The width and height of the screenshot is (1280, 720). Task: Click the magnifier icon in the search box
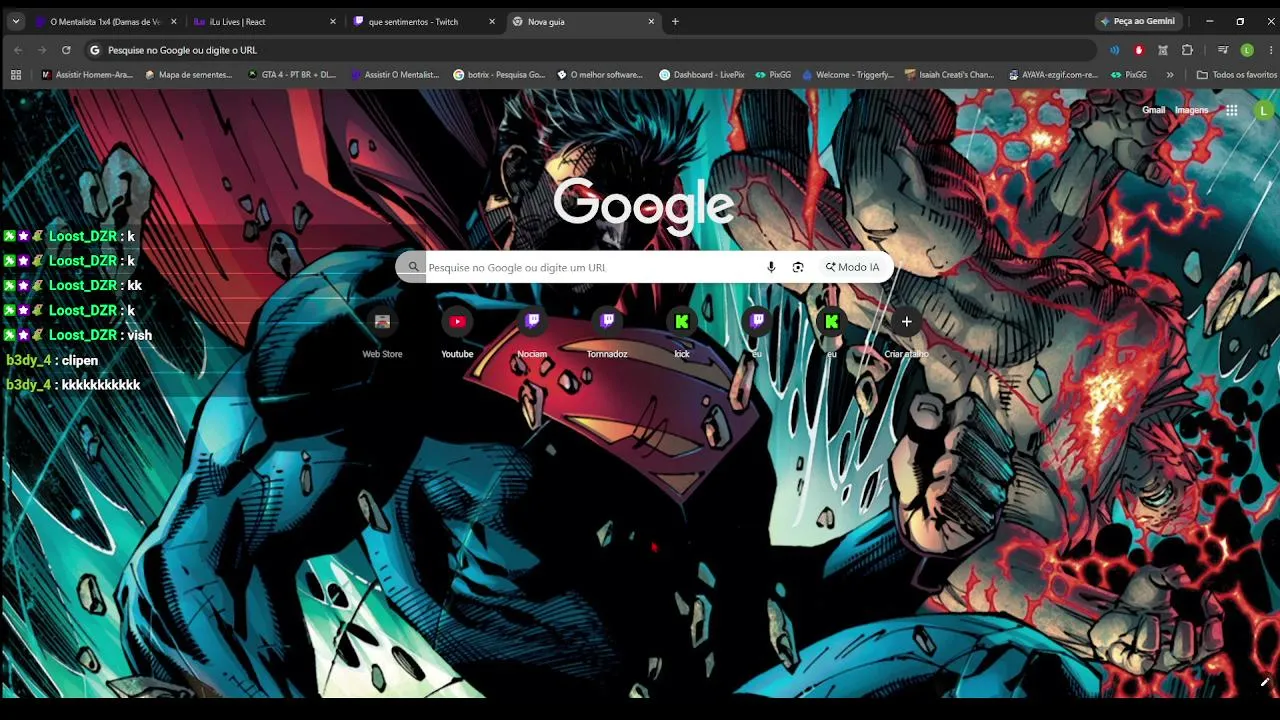click(412, 267)
